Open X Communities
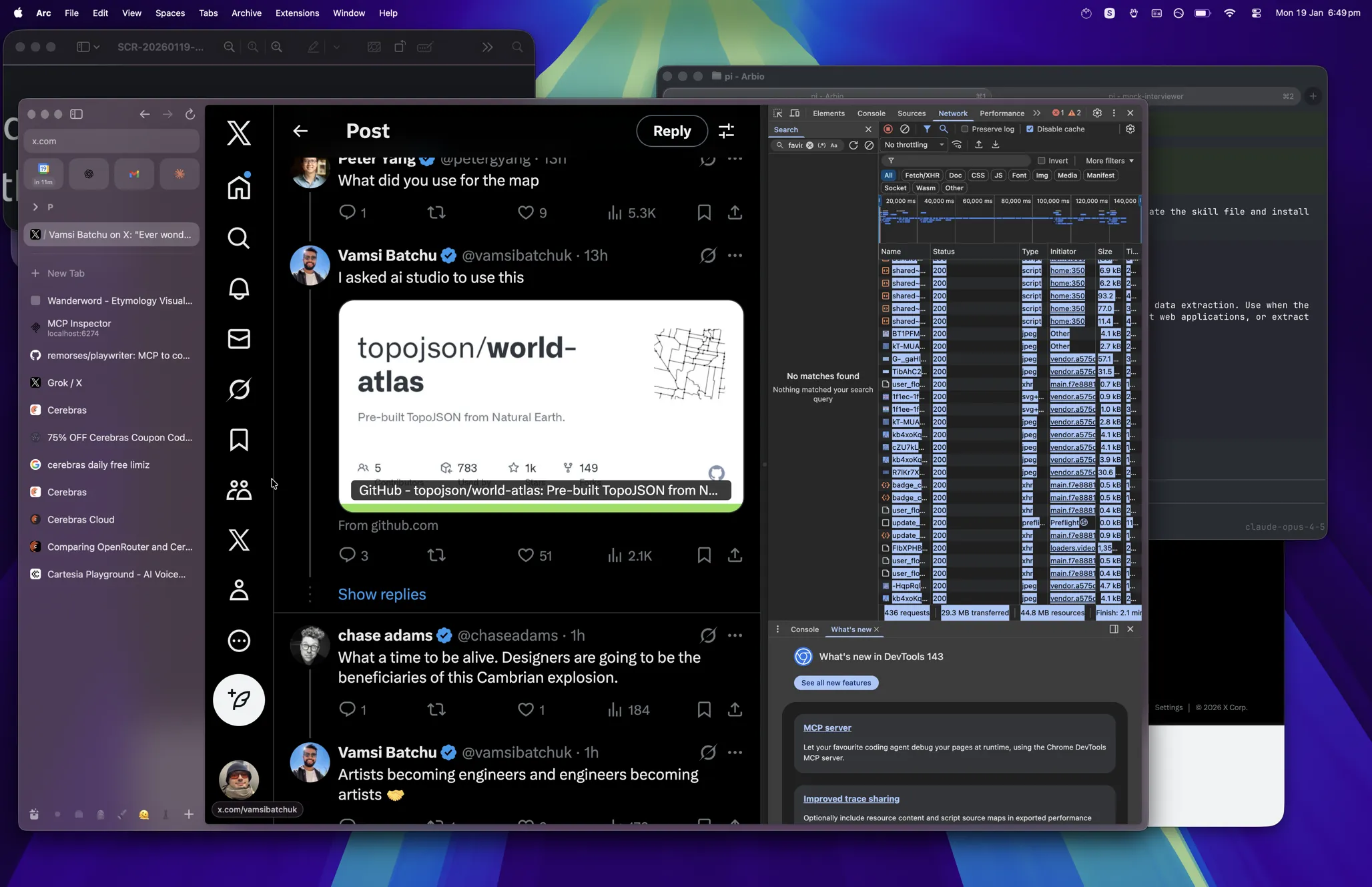 coord(238,490)
